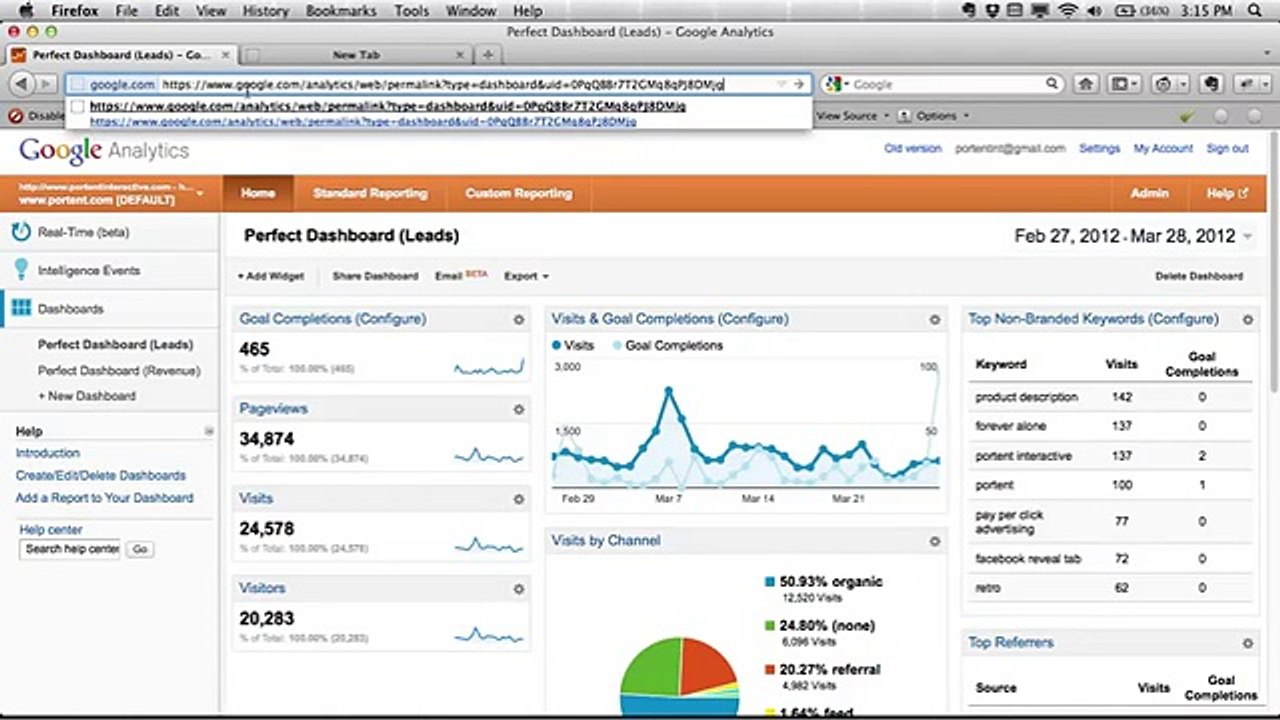Open the Visitors widget settings gear
Screen dimensions: 1280x720
[x=518, y=589]
